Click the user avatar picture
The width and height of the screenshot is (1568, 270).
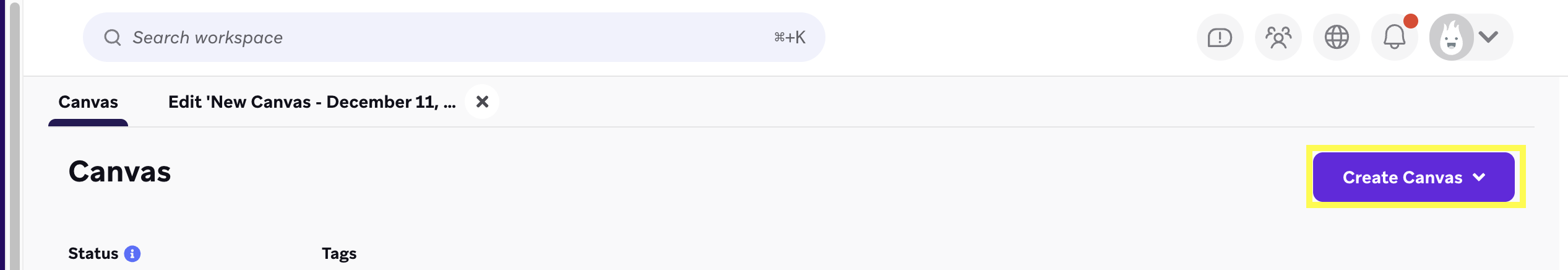(1451, 38)
